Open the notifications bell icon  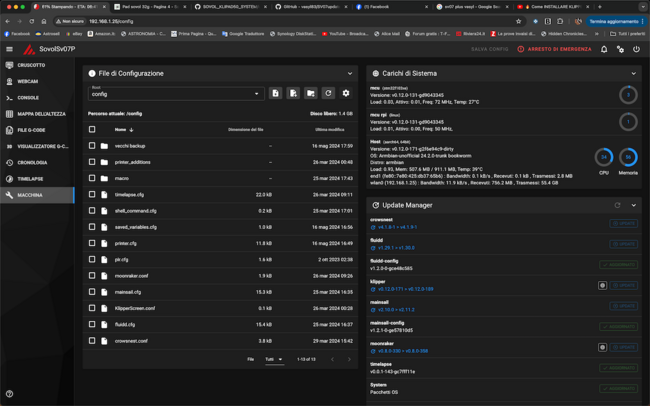(x=604, y=49)
